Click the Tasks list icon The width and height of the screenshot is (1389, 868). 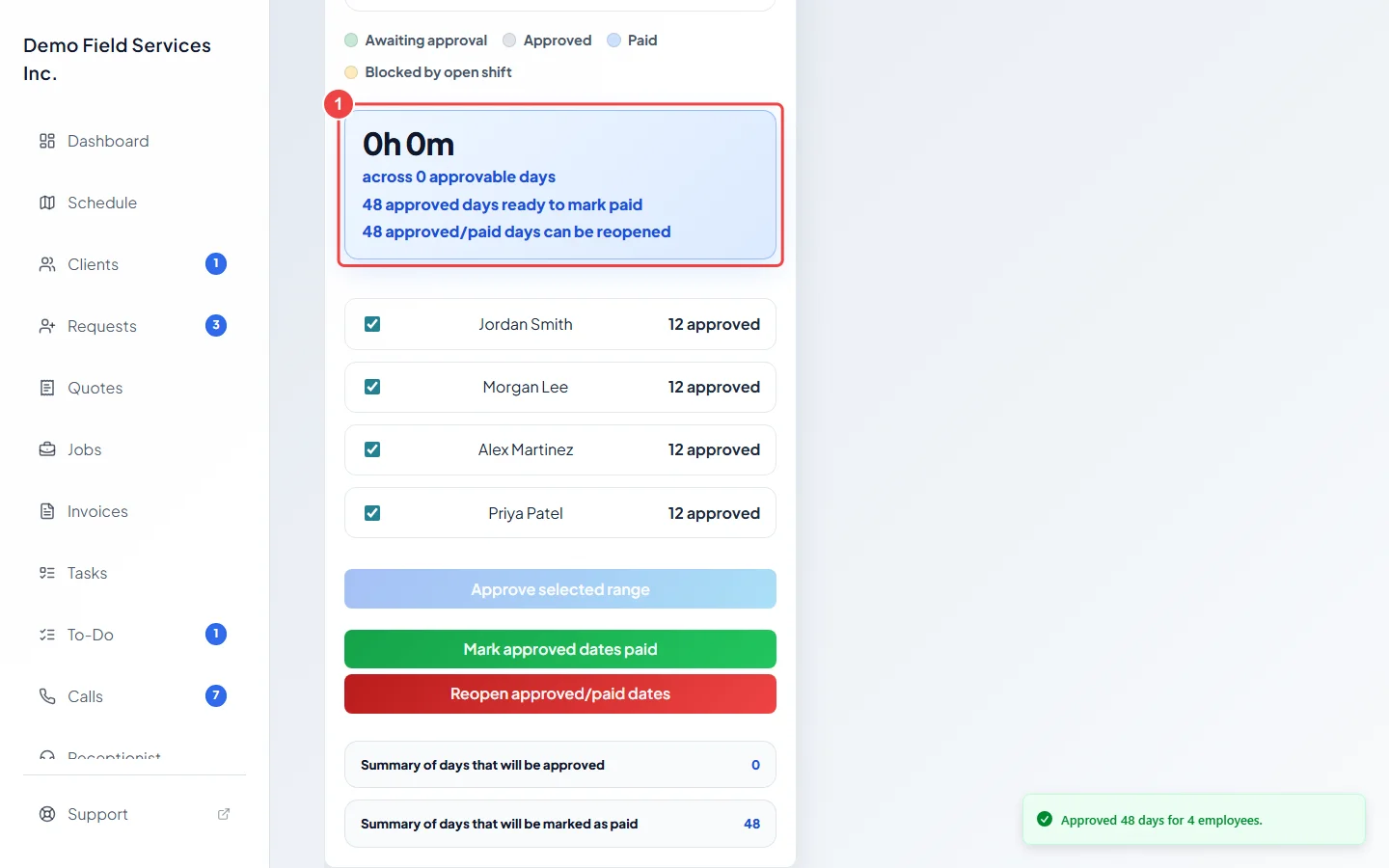click(46, 573)
